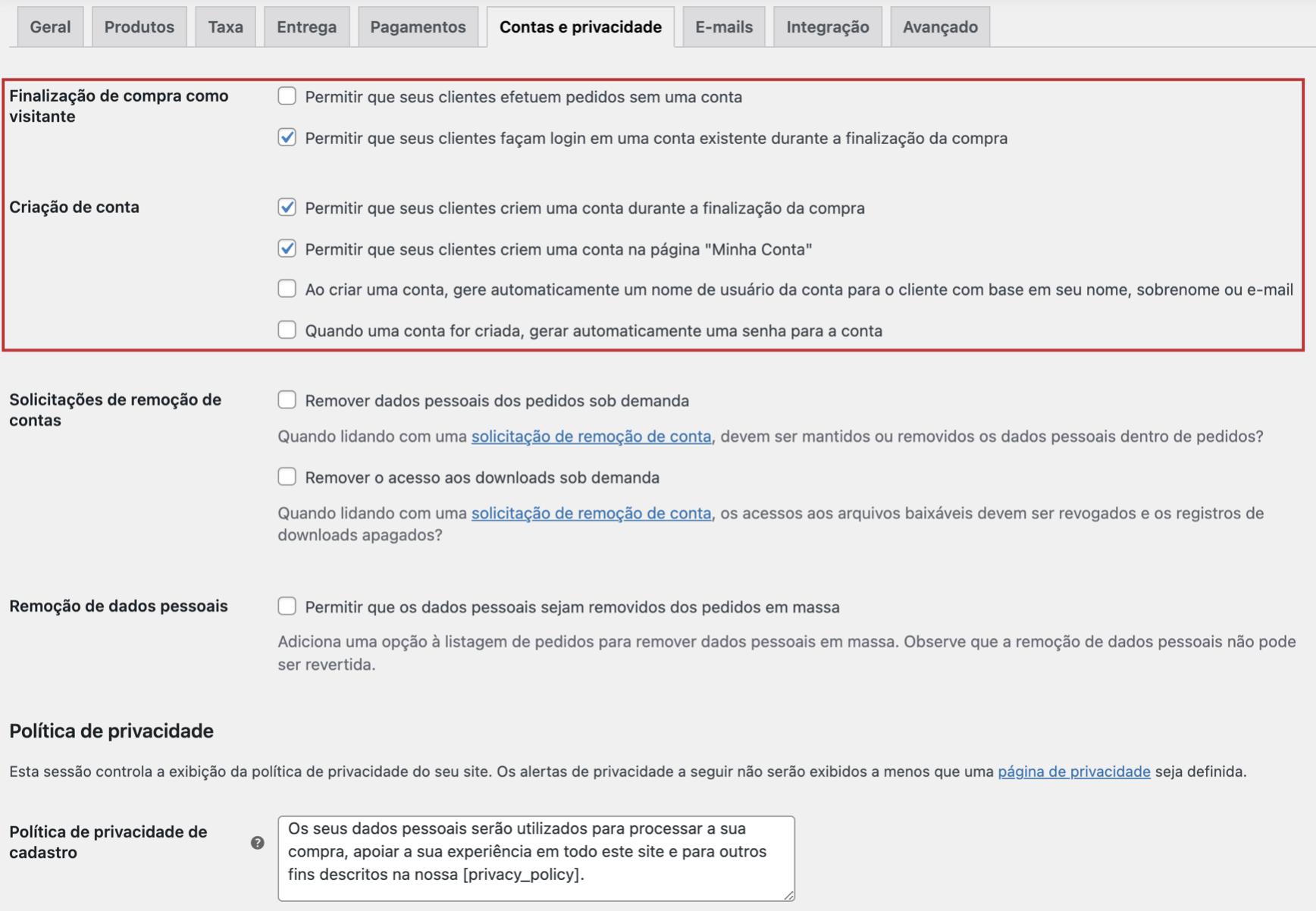The height and width of the screenshot is (911, 1316).
Task: Click the textarea resize handle corner
Action: [788, 894]
